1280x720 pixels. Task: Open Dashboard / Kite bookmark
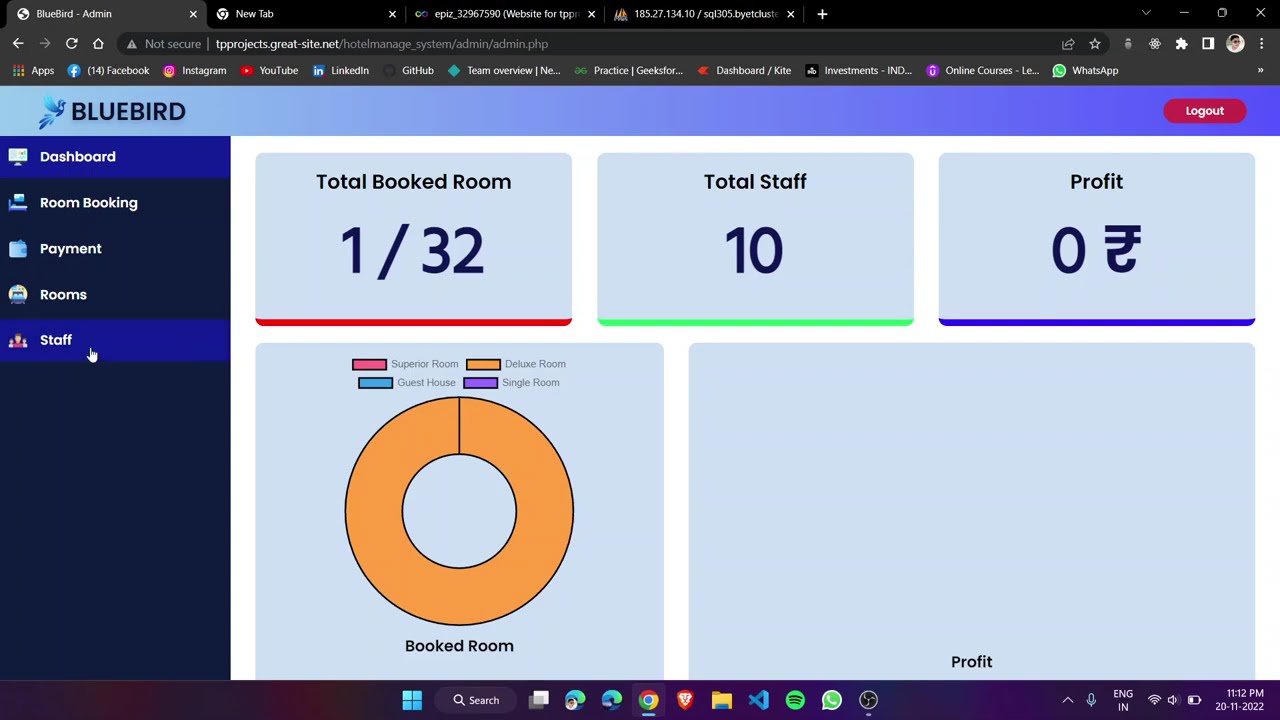pyautogui.click(x=743, y=71)
